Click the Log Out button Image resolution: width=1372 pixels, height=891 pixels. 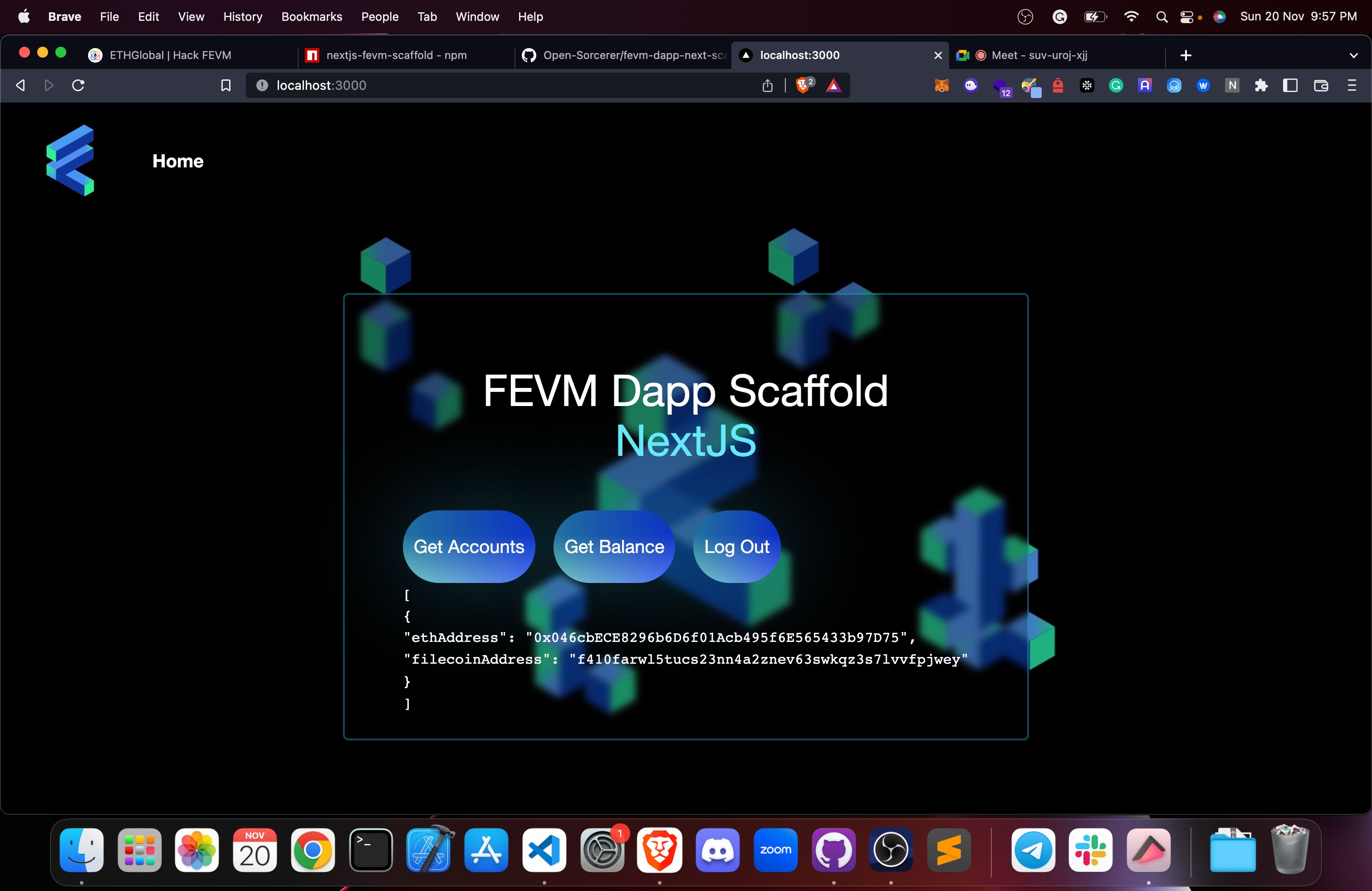click(x=736, y=546)
